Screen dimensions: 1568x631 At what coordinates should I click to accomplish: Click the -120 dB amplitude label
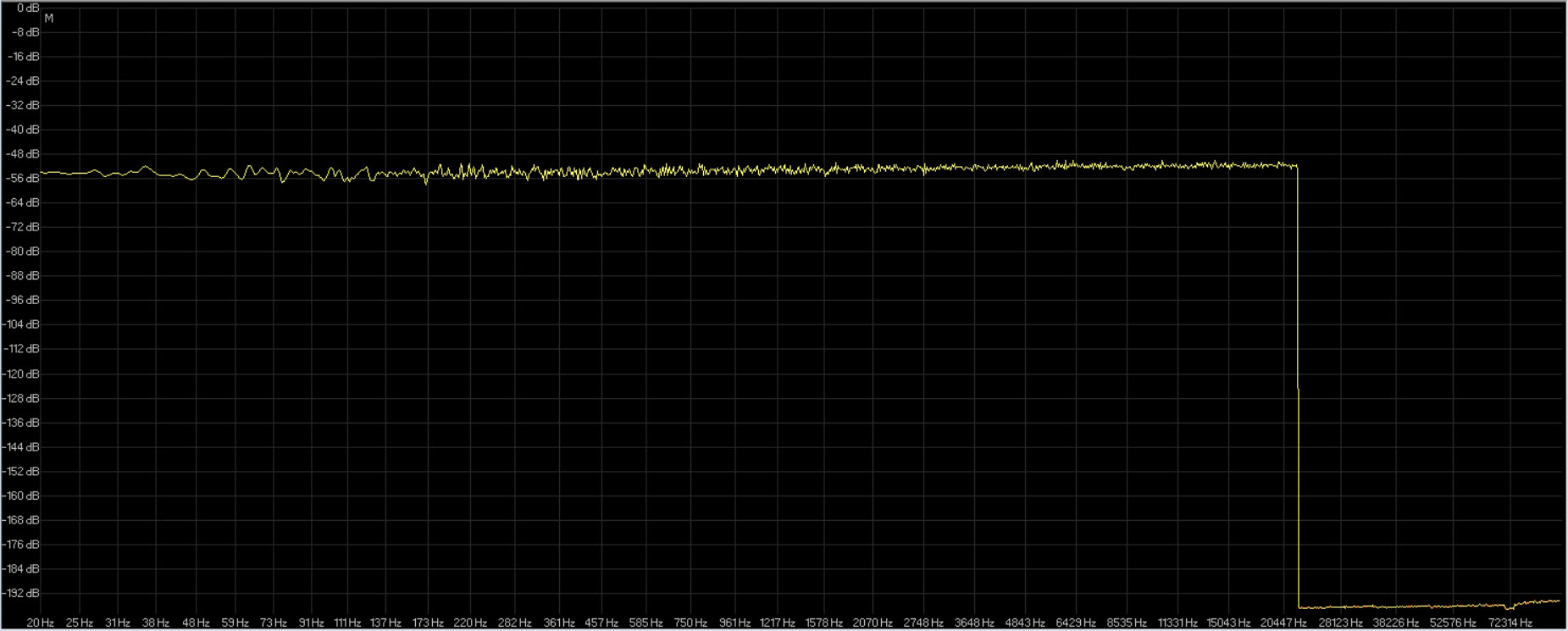click(x=21, y=374)
